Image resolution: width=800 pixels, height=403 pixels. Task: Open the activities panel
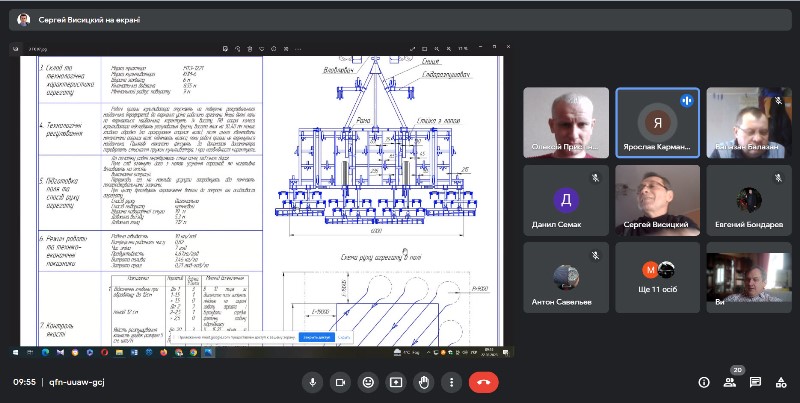(x=780, y=382)
